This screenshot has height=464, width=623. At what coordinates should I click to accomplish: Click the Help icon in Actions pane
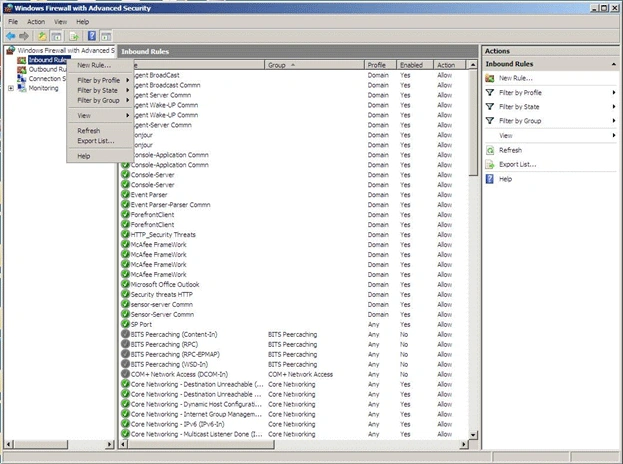tap(490, 179)
